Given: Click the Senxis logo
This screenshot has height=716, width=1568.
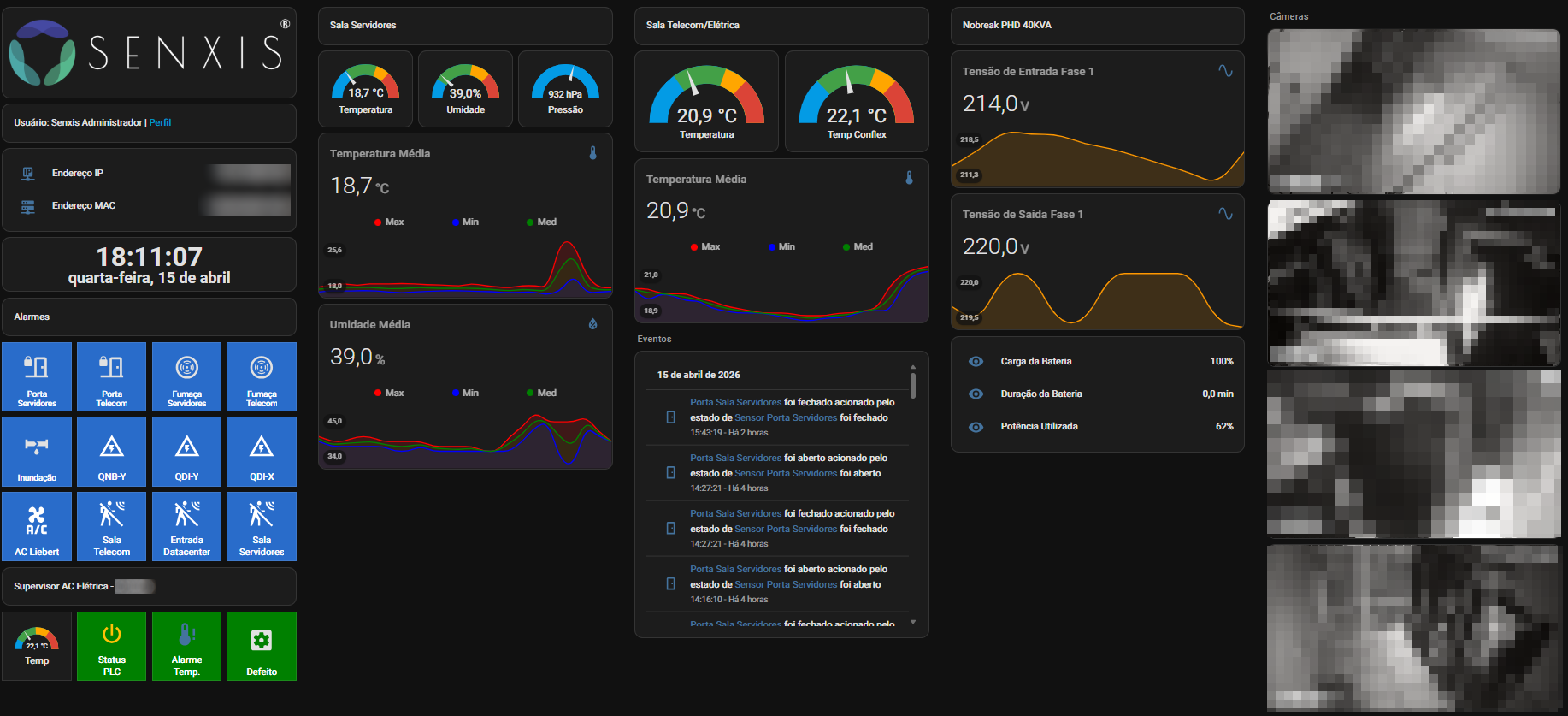Looking at the screenshot, I should click(149, 52).
